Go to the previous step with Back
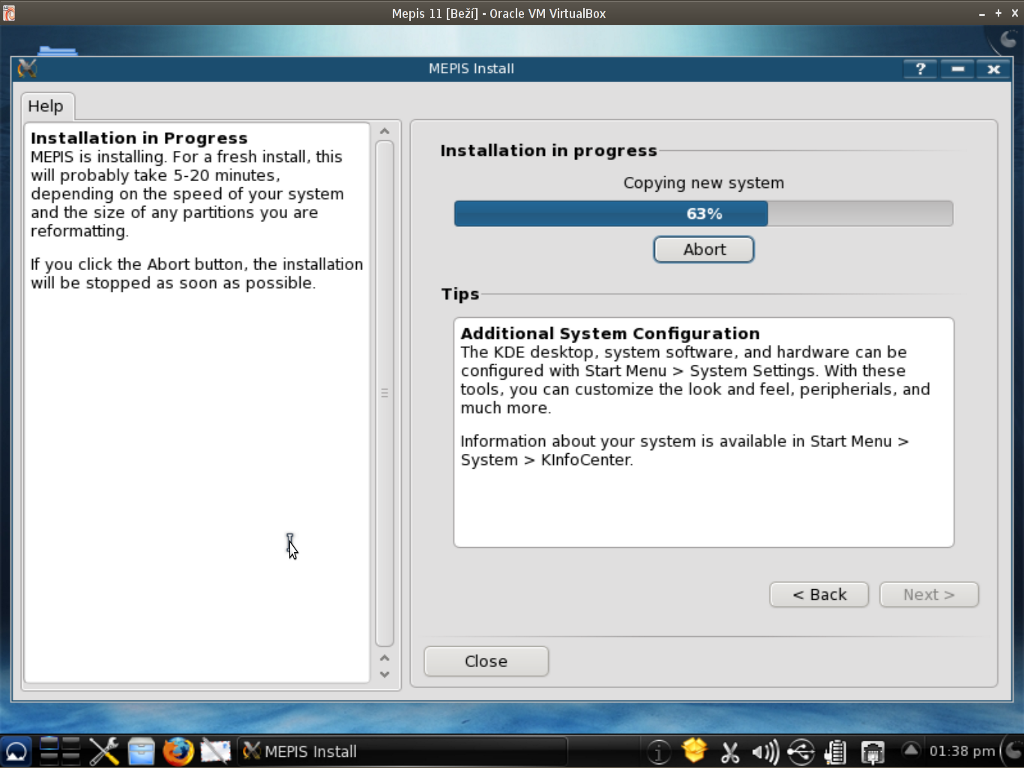1024x768 pixels. pos(819,595)
